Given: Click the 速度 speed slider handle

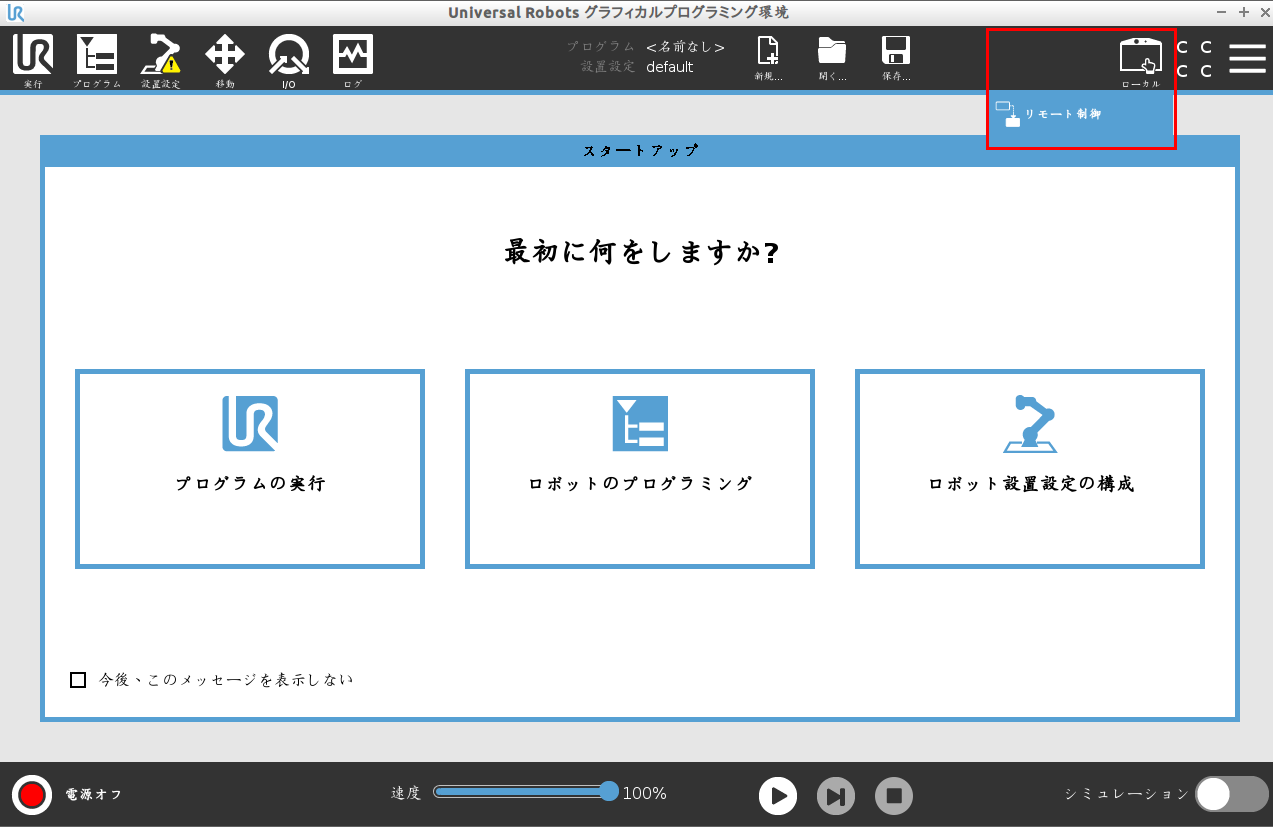Looking at the screenshot, I should (609, 792).
